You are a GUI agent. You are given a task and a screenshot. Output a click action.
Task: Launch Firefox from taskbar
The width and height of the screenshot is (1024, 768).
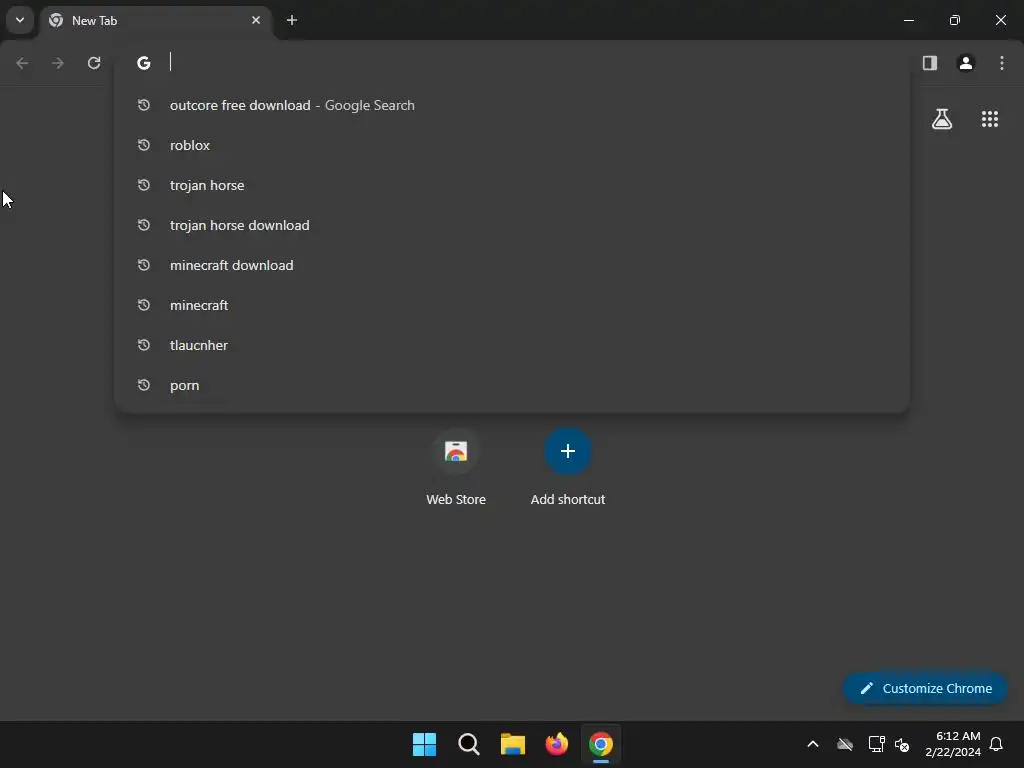[557, 744]
